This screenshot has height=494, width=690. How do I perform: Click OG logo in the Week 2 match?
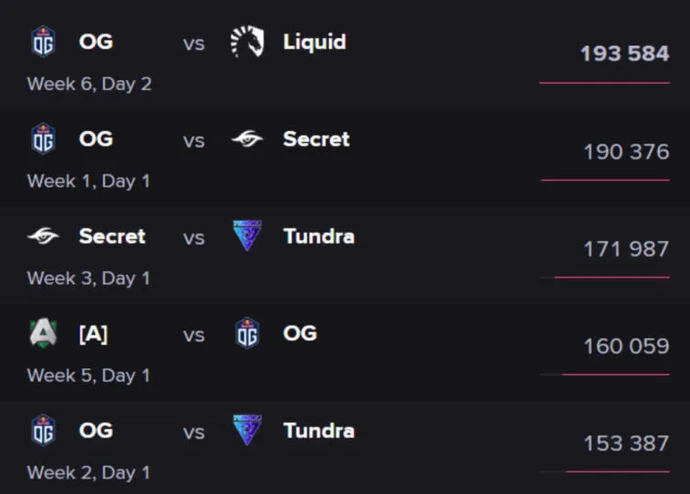[x=43, y=431]
